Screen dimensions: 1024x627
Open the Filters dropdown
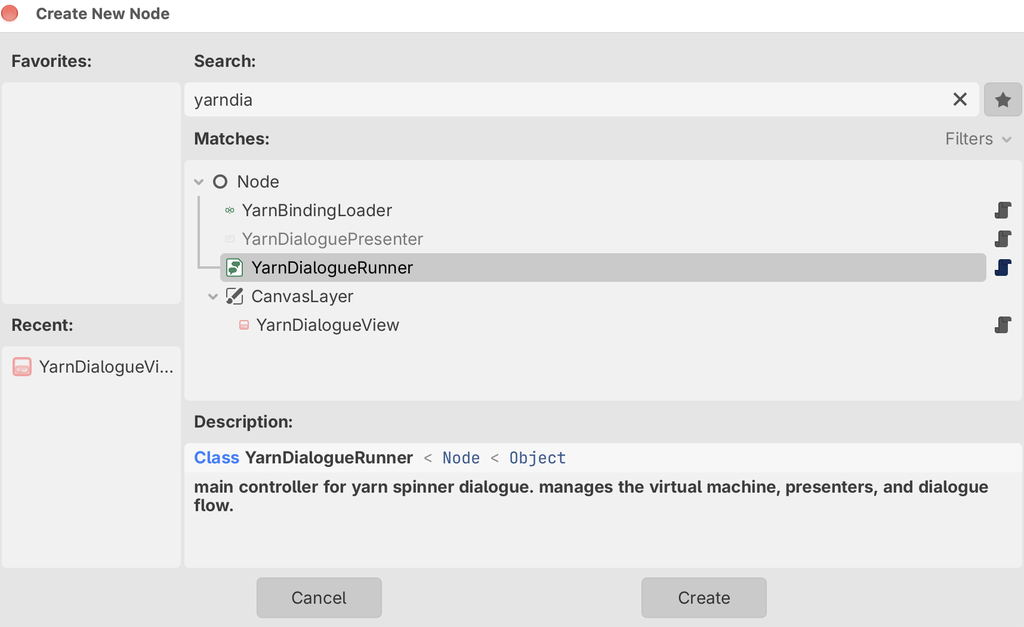click(x=978, y=139)
